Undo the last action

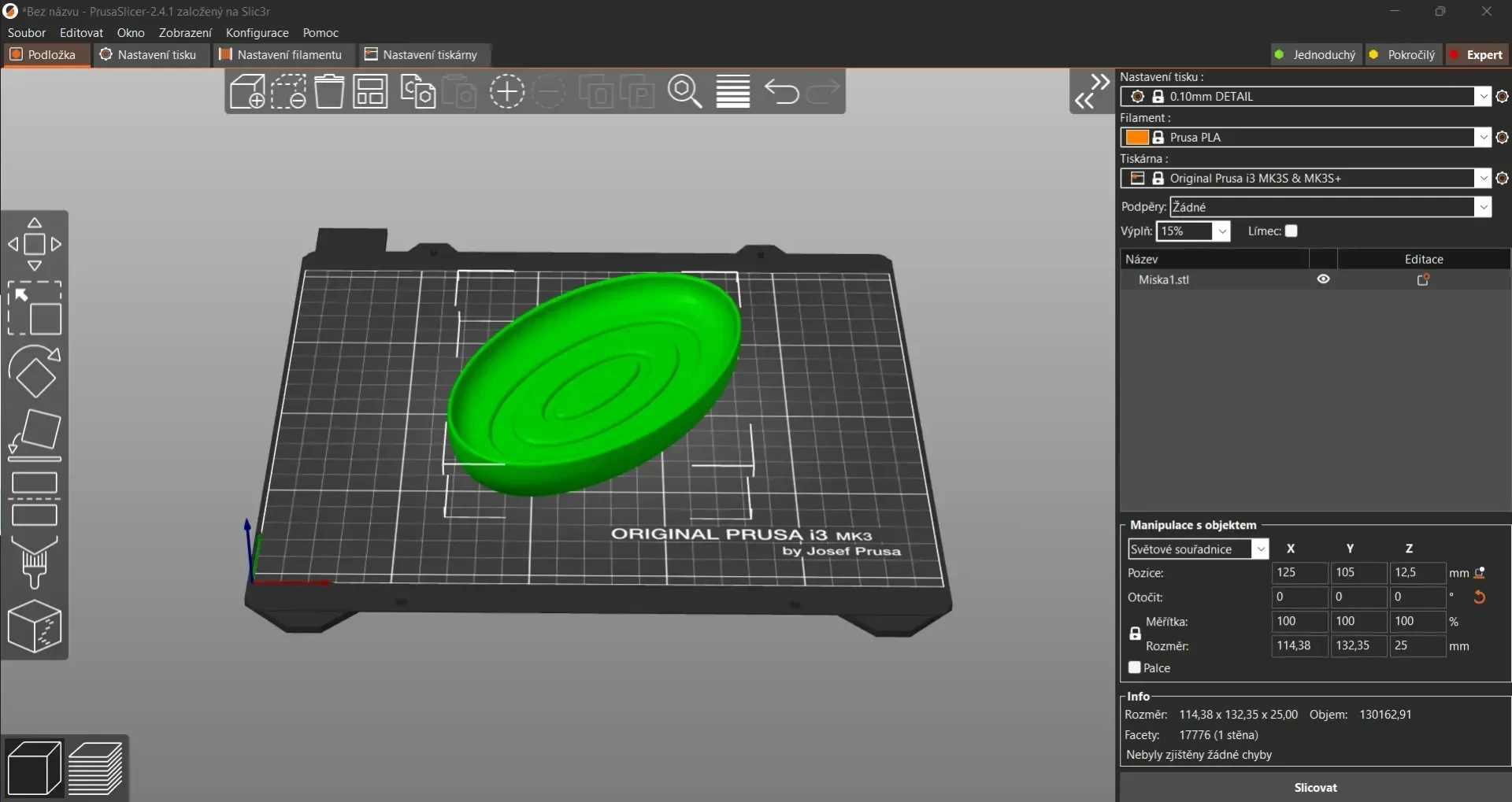click(781, 92)
